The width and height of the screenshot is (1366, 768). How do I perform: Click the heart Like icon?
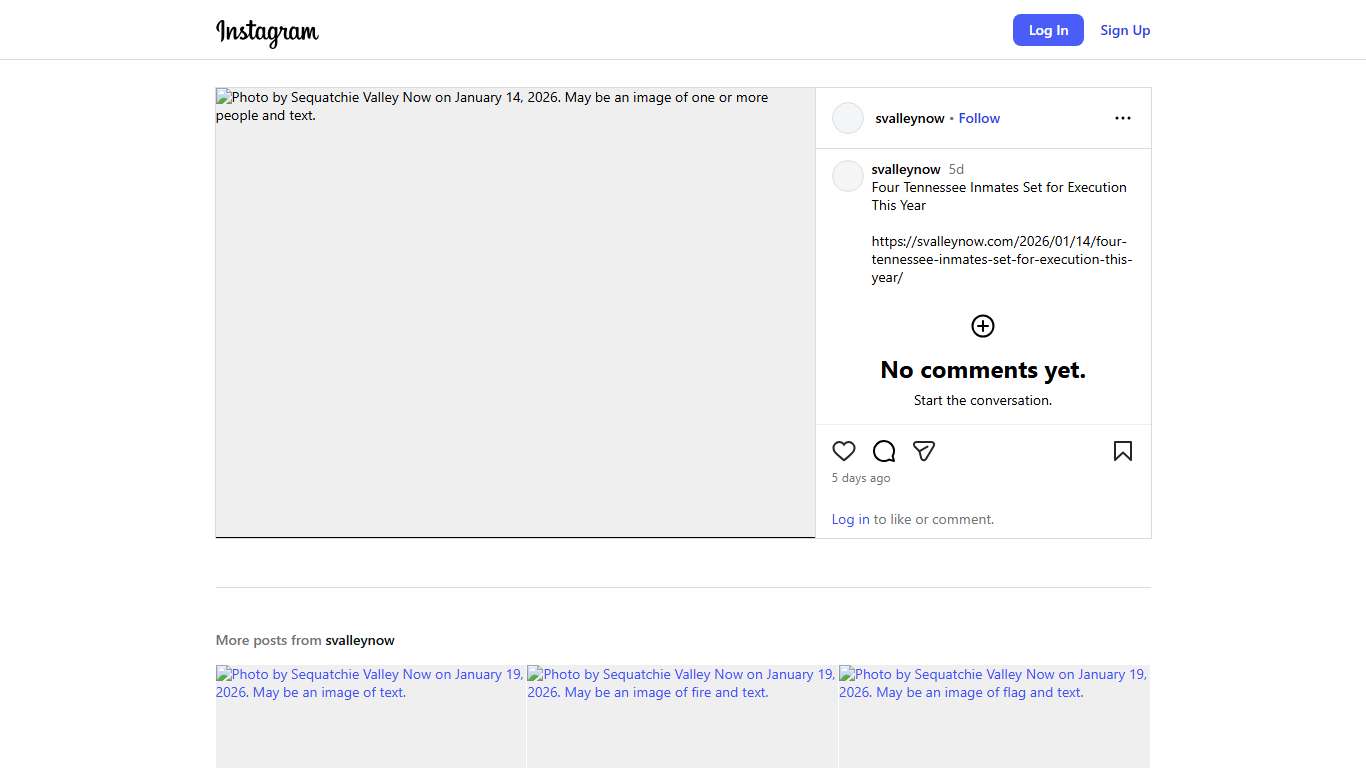point(844,451)
